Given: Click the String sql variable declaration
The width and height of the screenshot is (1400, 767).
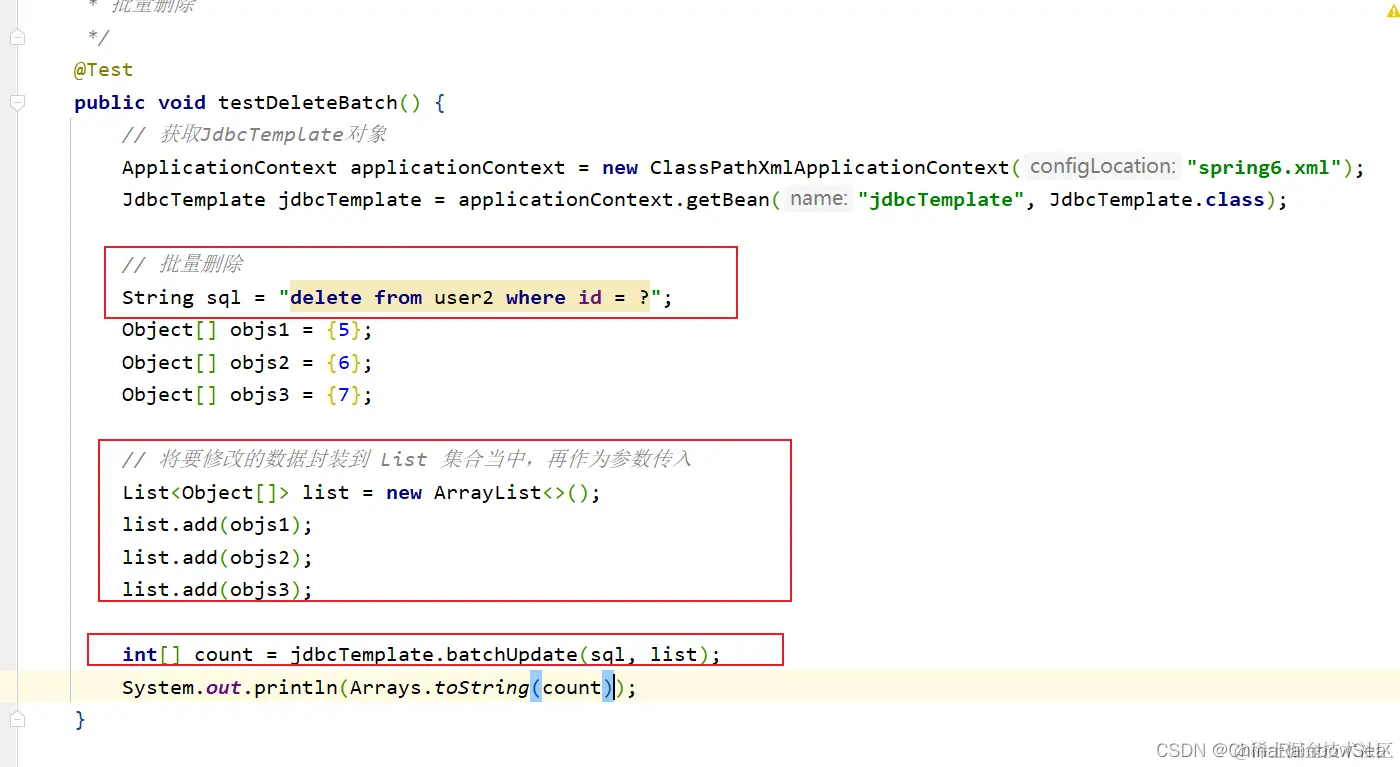Looking at the screenshot, I should [x=182, y=297].
